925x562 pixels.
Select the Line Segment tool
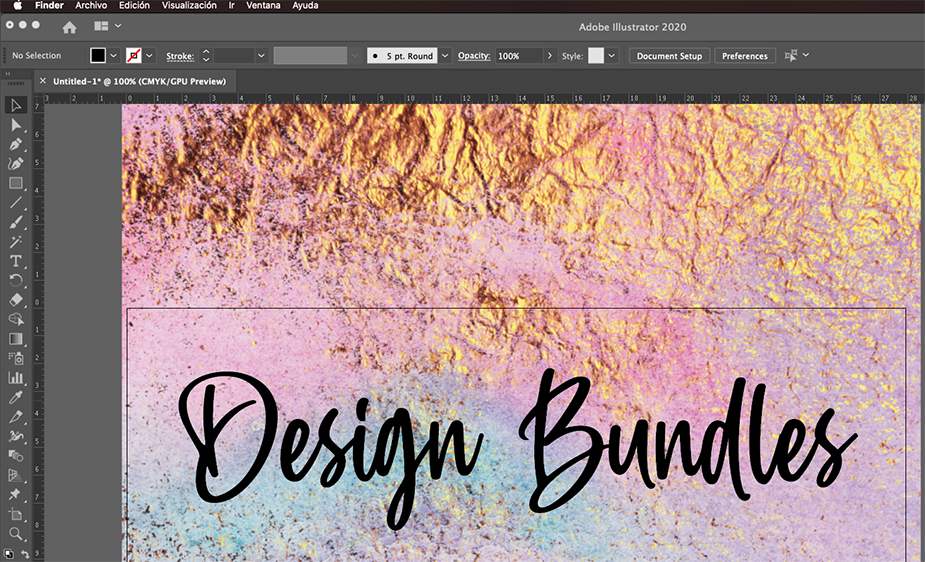point(16,203)
